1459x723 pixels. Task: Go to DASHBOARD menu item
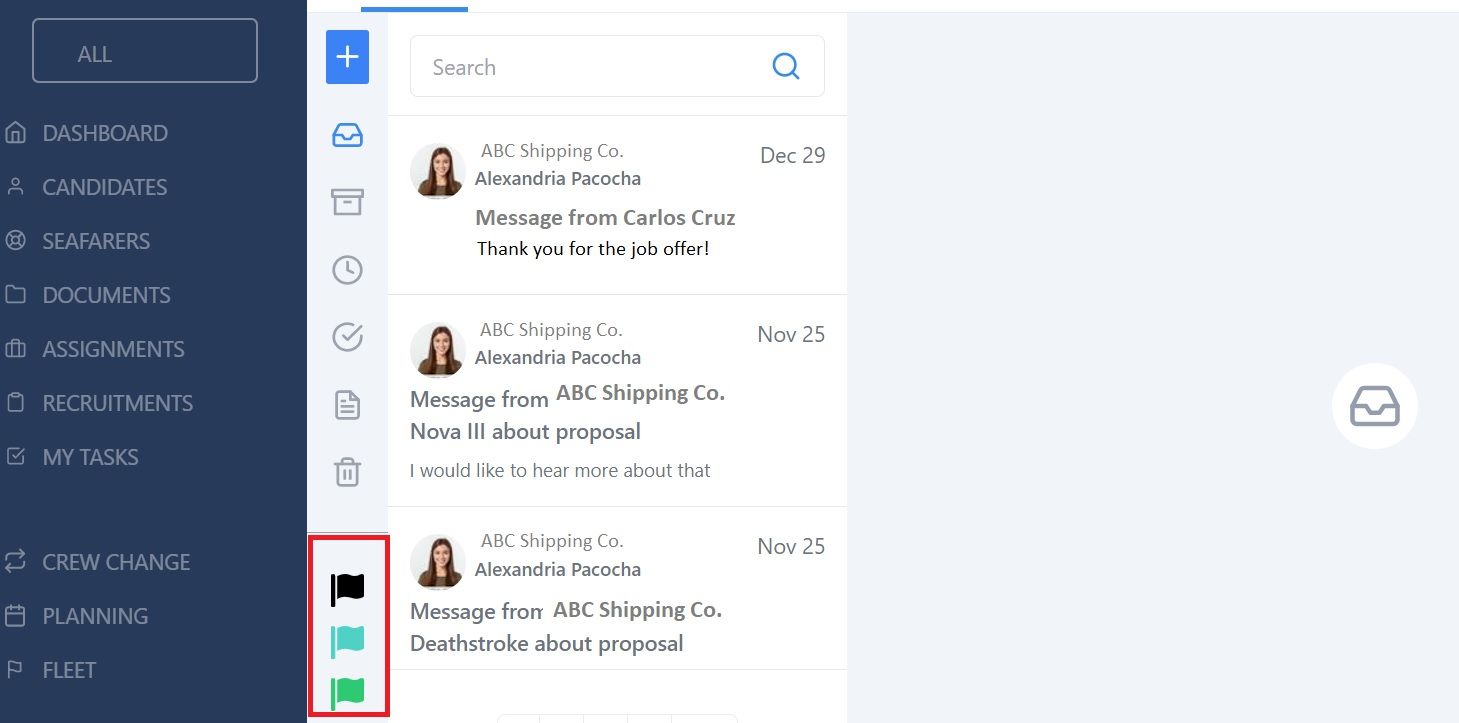(105, 133)
